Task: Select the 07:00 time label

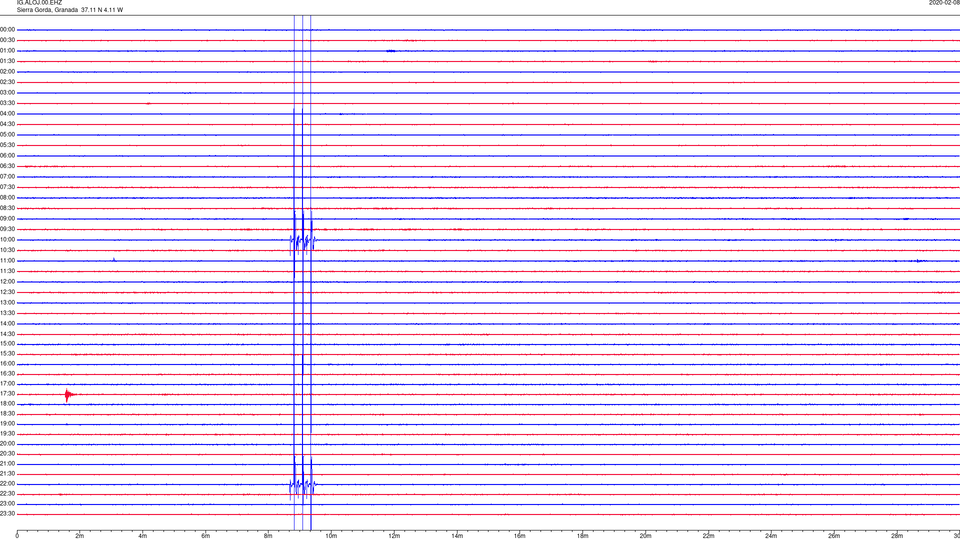Action: pos(7,176)
